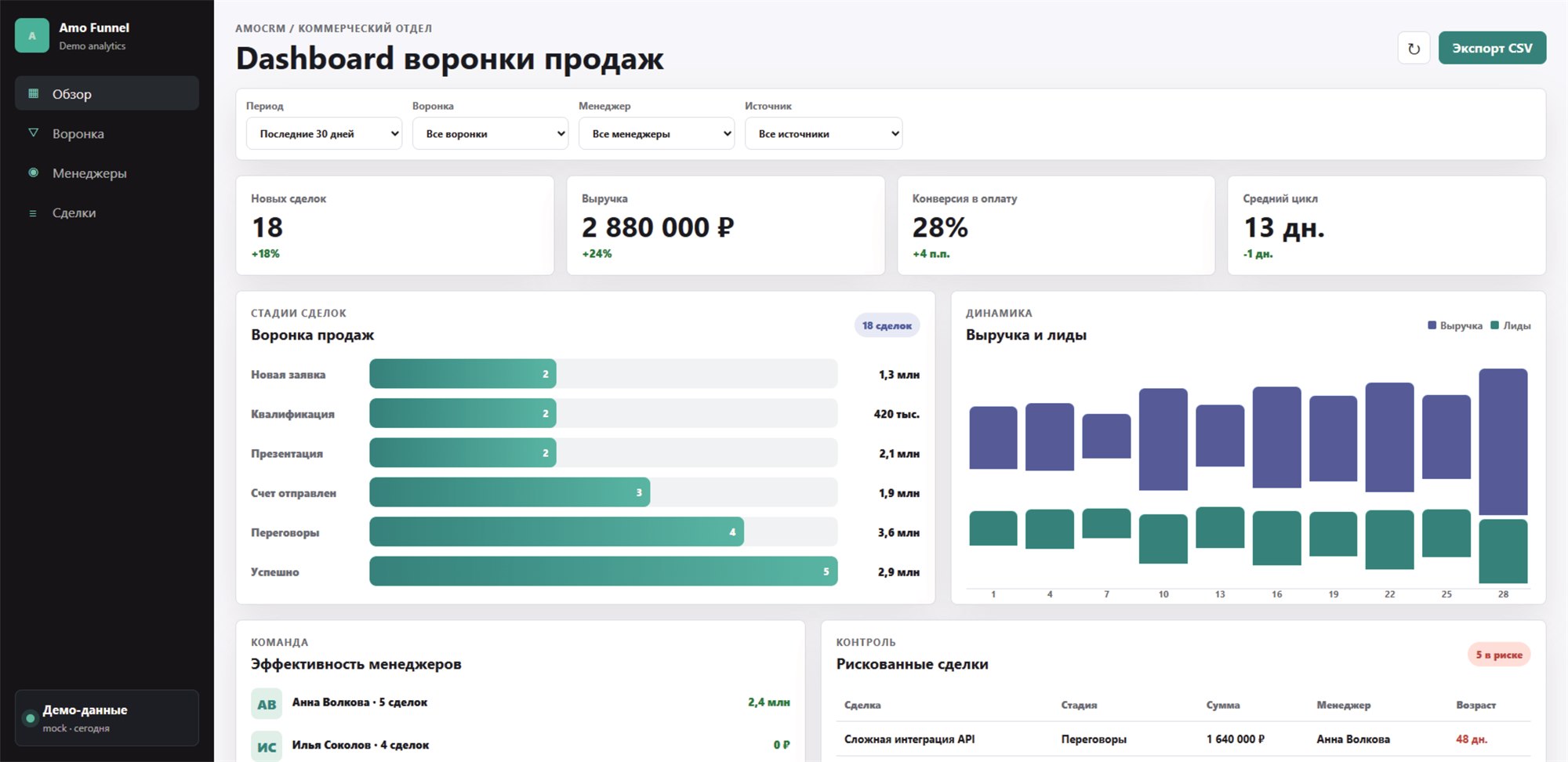1568x762 pixels.
Task: Click the AMOCRM / КОММЕРЧЕСКИЙ ОТДЕЛ breadcrumb
Action: pyautogui.click(x=334, y=28)
